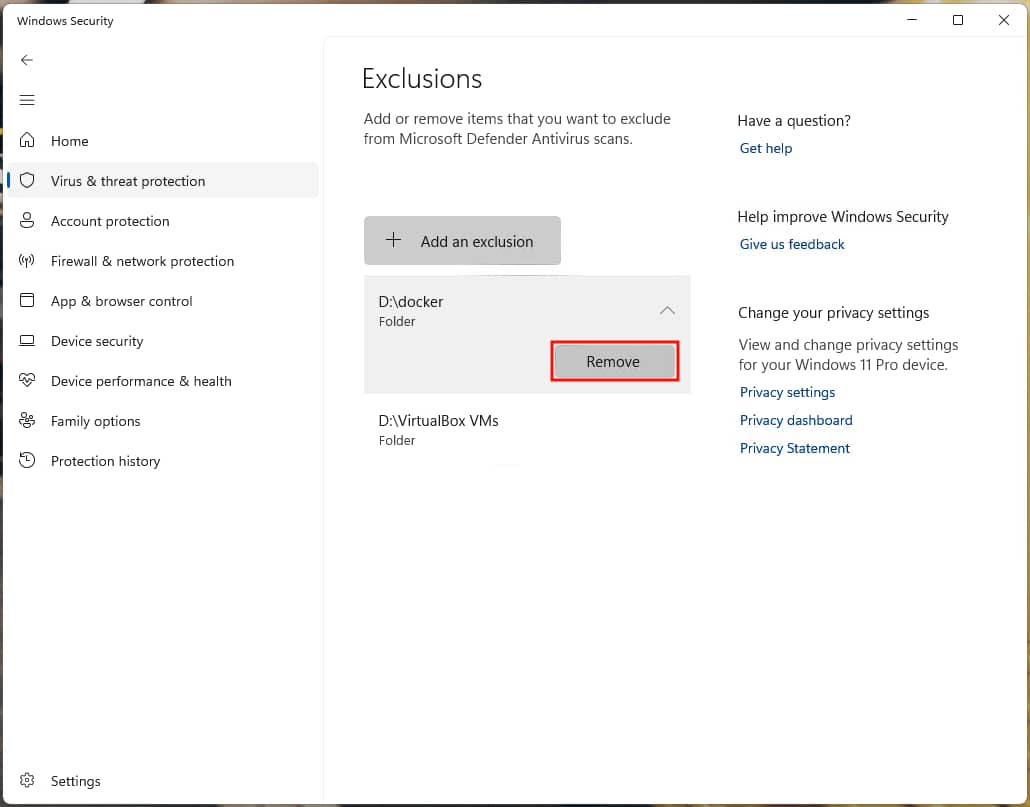Collapse the D:\docker entry chevron
The height and width of the screenshot is (807, 1030).
click(x=667, y=311)
